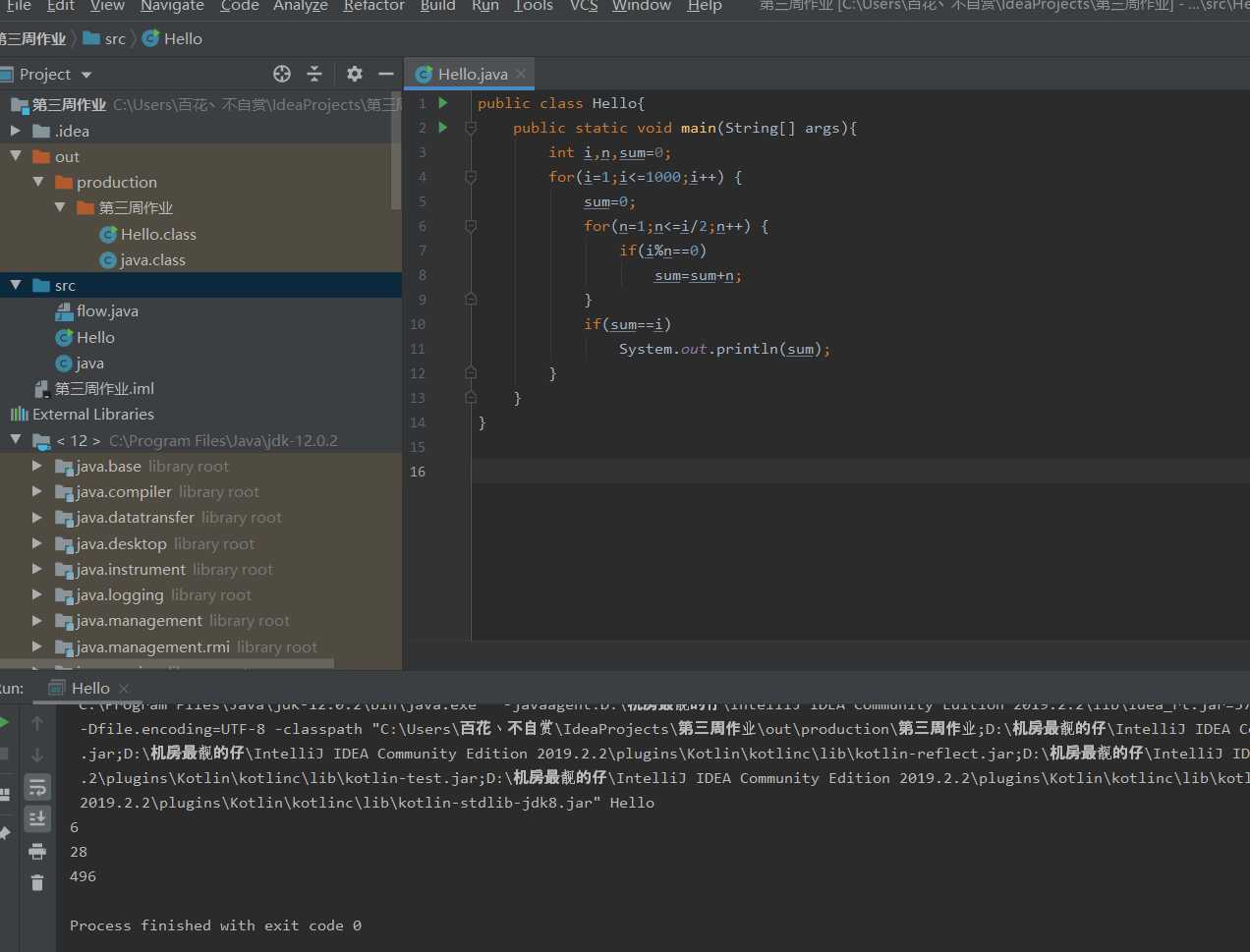Hide the Project panel with minus icon
This screenshot has height=952, width=1250.
click(x=386, y=74)
